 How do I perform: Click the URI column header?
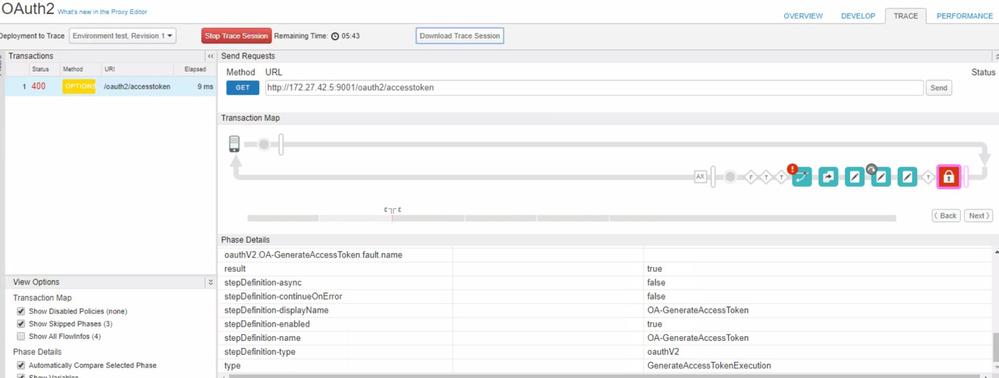click(x=110, y=69)
